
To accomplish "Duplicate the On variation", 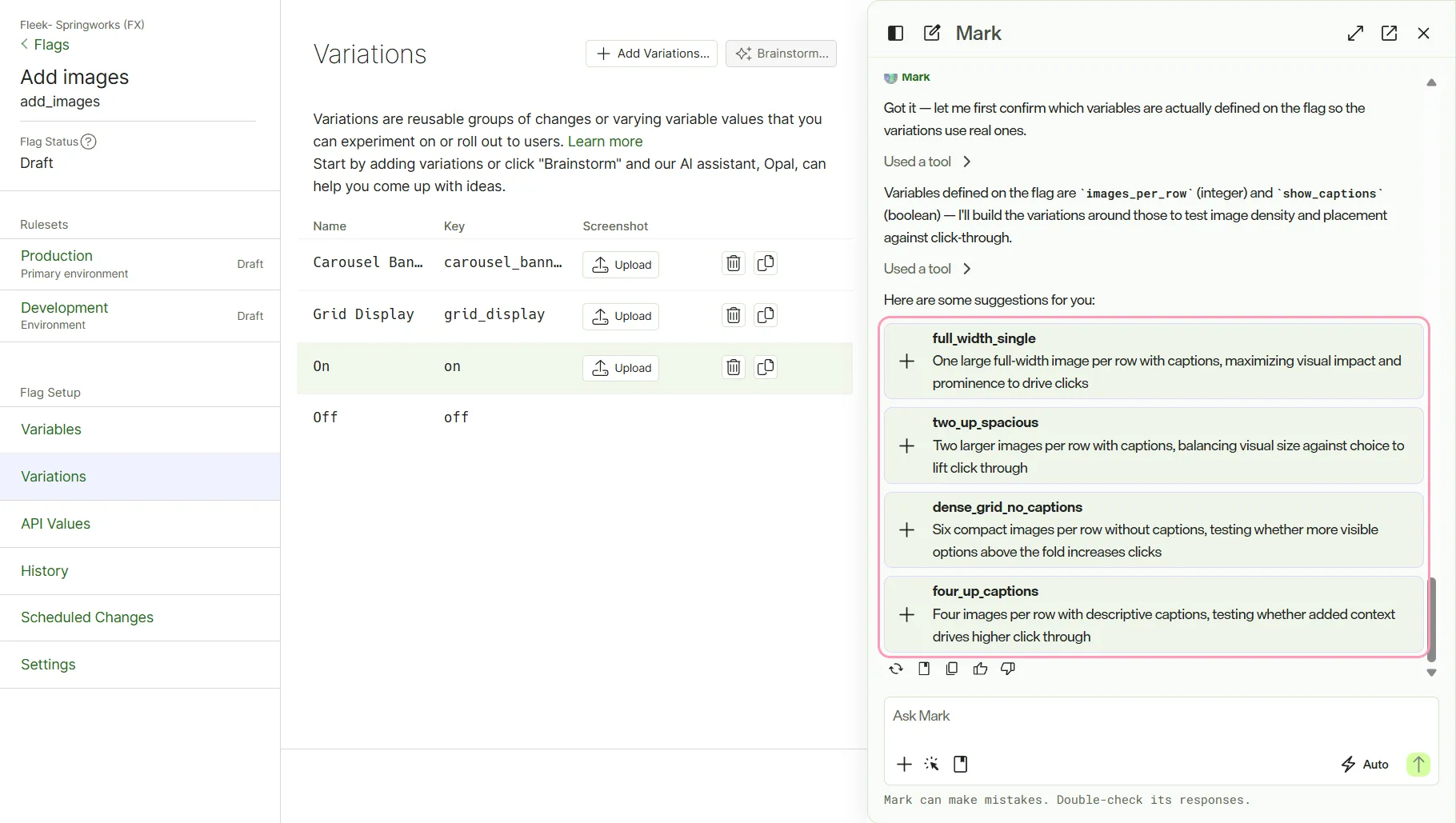I will coord(766,367).
